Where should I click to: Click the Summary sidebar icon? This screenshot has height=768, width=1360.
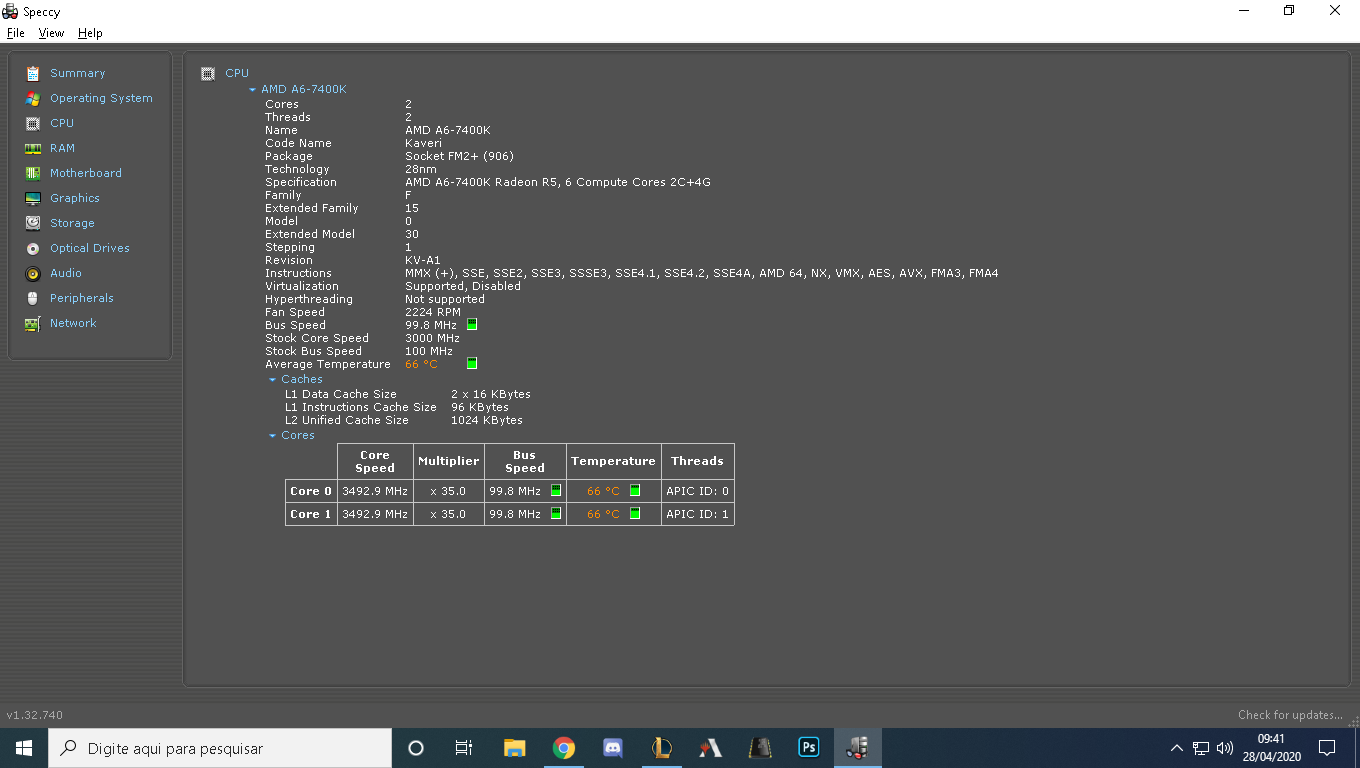pos(33,73)
